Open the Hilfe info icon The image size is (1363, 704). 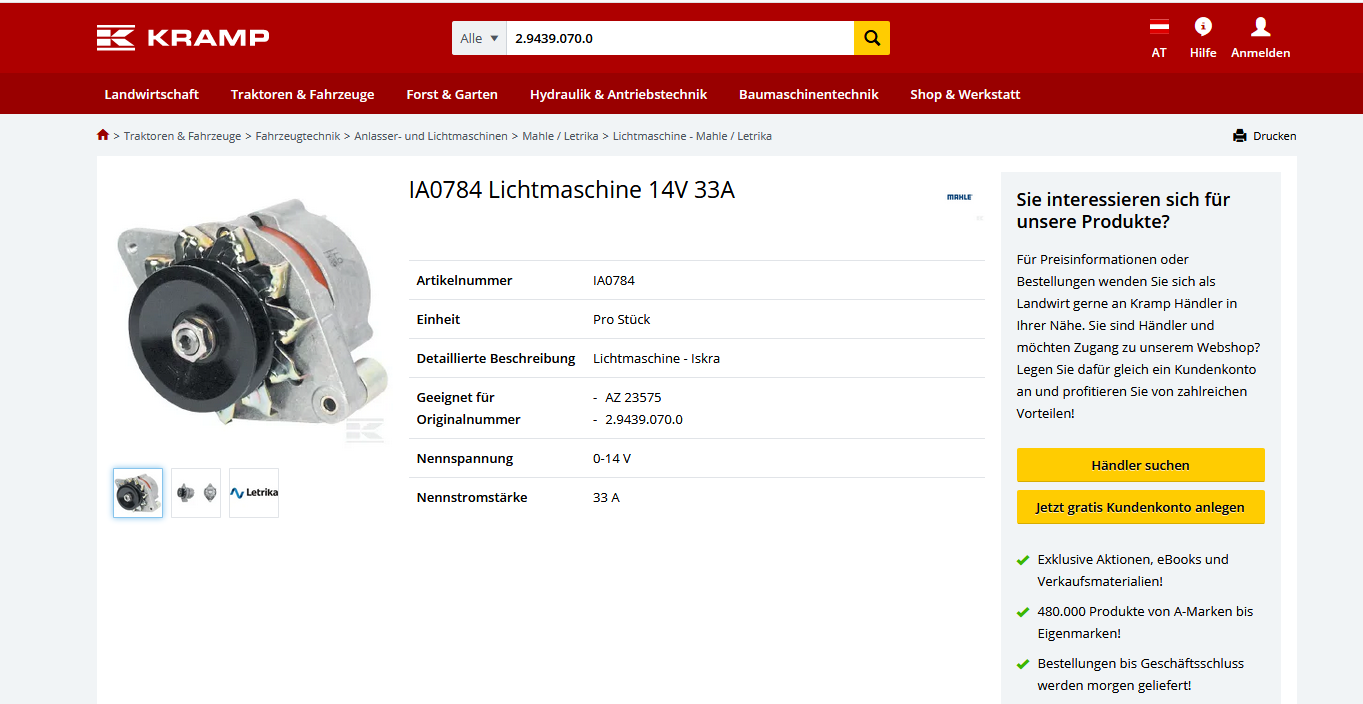1203,27
